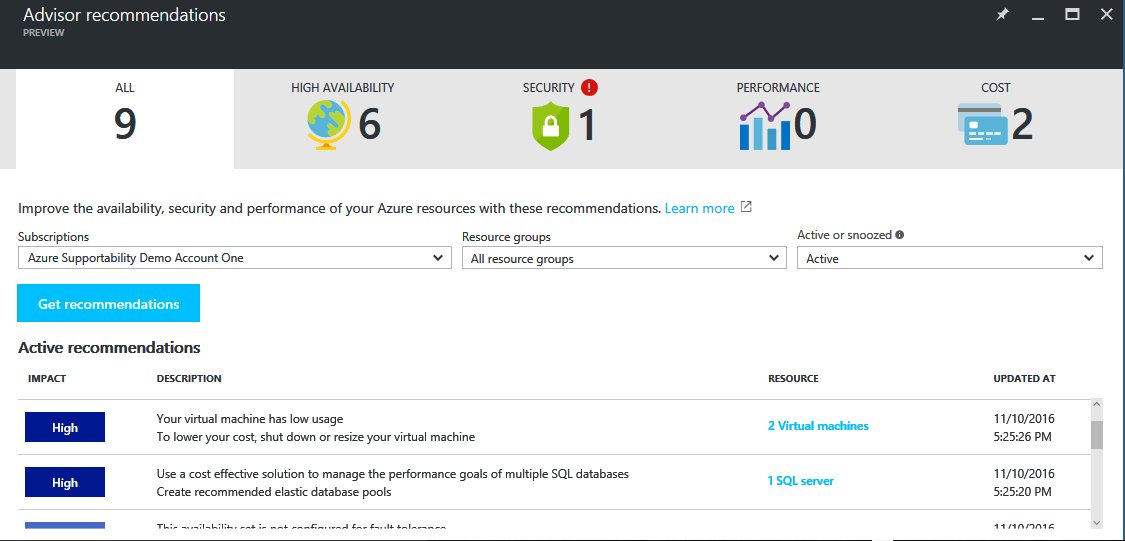The width and height of the screenshot is (1125, 541).
Task: Open the 1 SQL server resource link
Action: point(800,481)
